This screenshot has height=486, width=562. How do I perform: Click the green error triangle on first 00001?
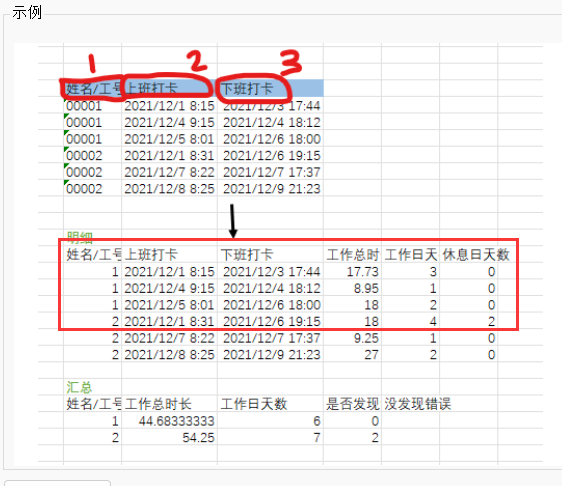pyautogui.click(x=66, y=100)
